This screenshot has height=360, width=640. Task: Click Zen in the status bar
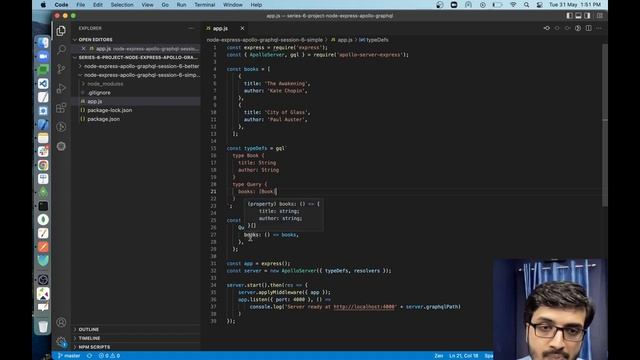[x=439, y=356]
